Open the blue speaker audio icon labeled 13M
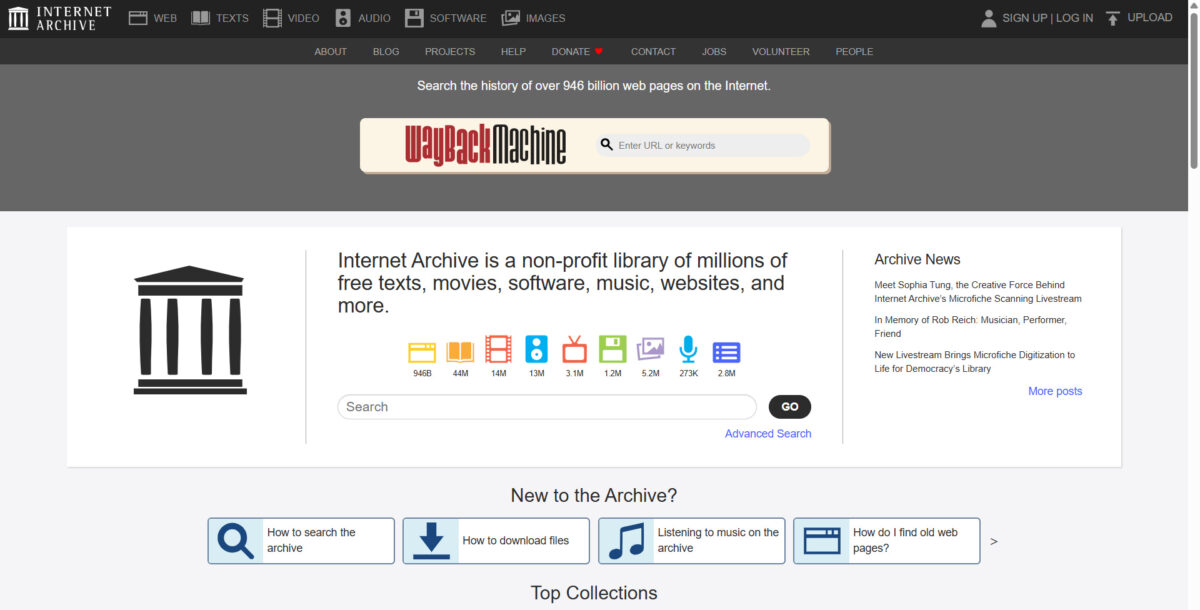The height and width of the screenshot is (610, 1200). click(x=536, y=349)
